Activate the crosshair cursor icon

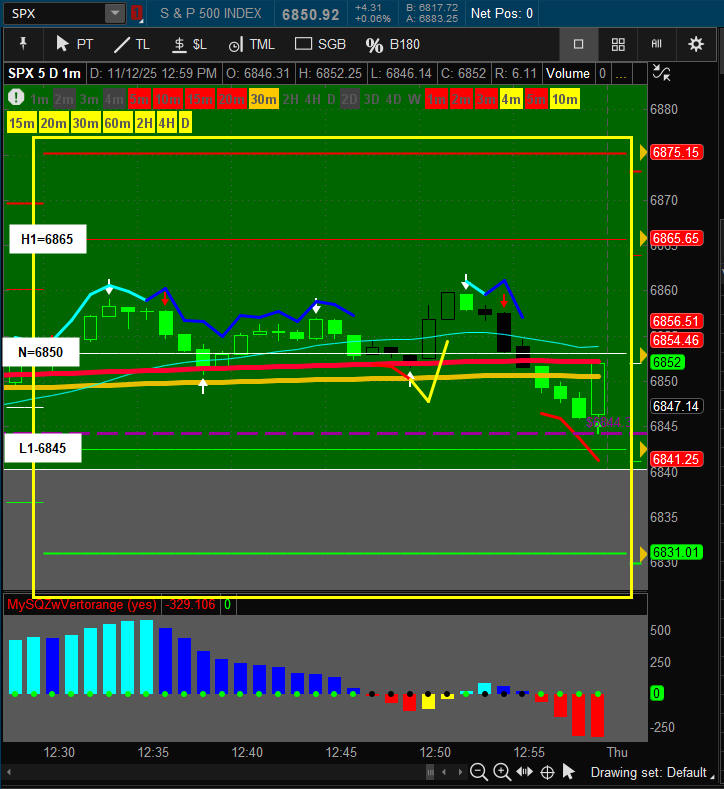(547, 772)
